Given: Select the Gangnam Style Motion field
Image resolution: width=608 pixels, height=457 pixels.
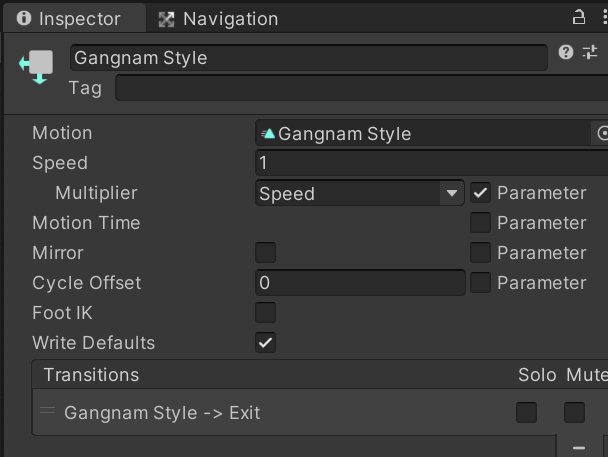Looking at the screenshot, I should pos(423,133).
